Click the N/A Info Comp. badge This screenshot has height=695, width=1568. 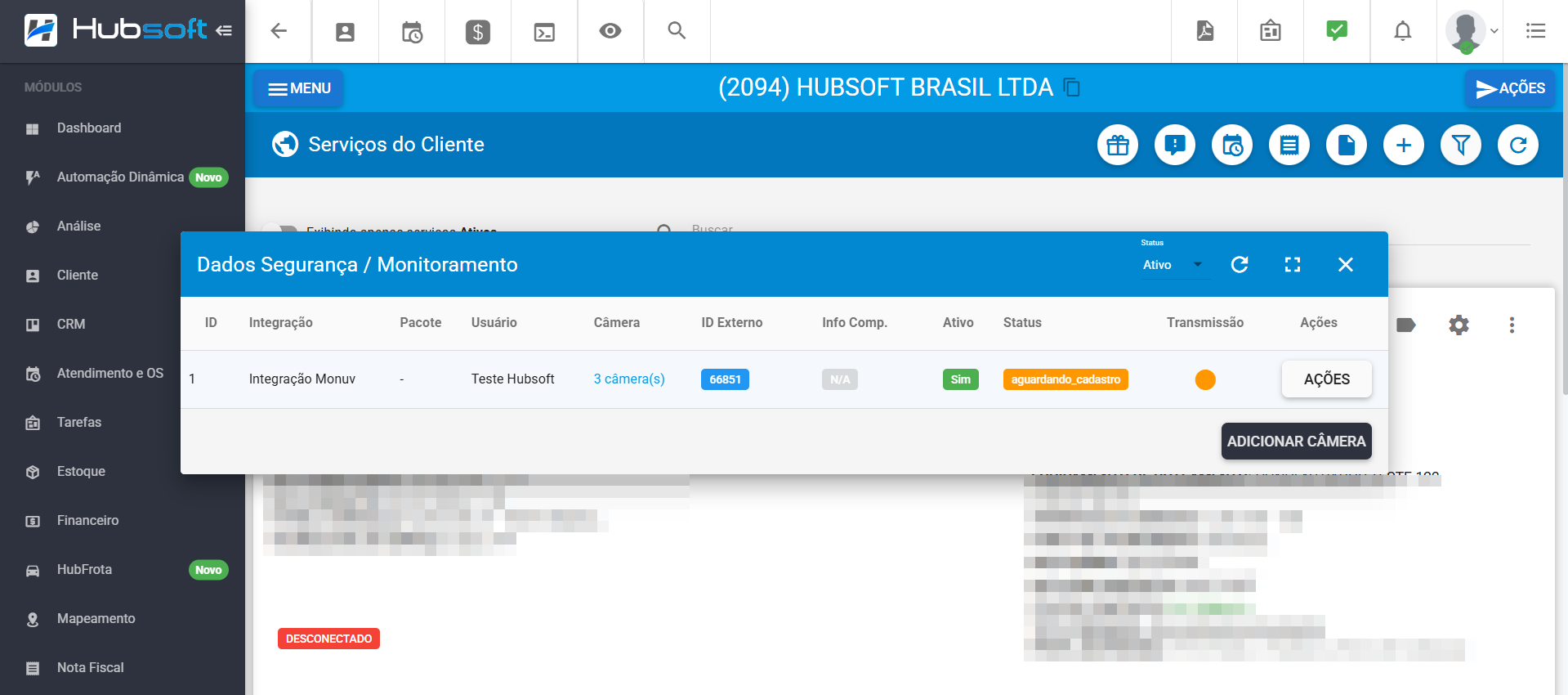coord(840,379)
